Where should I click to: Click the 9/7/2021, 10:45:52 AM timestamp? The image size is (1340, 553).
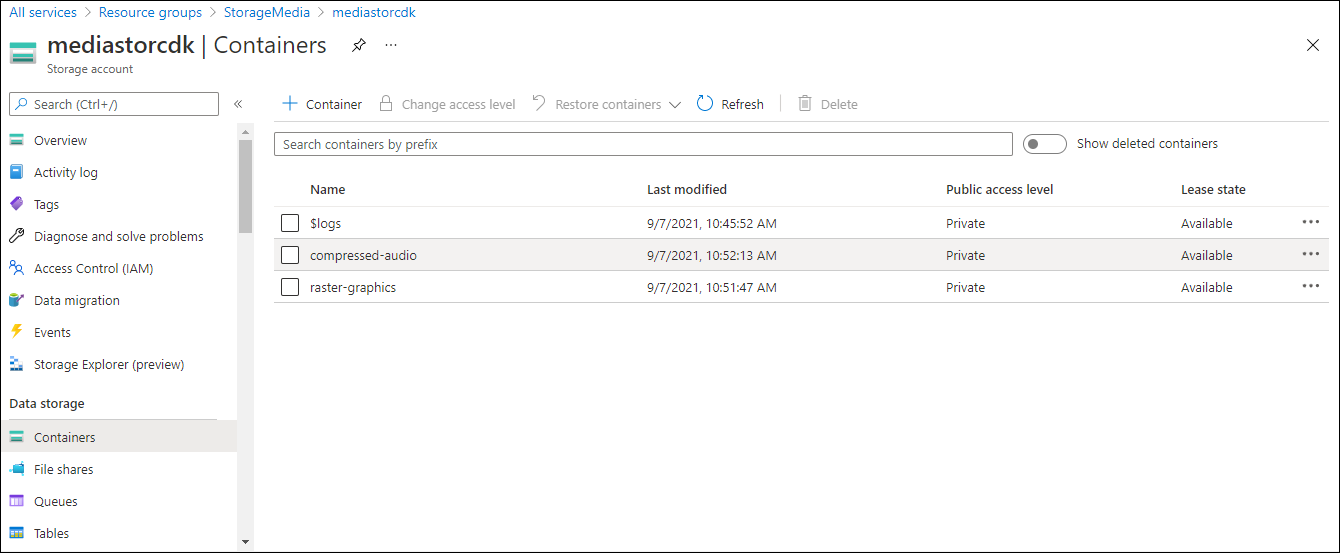pyautogui.click(x=712, y=223)
